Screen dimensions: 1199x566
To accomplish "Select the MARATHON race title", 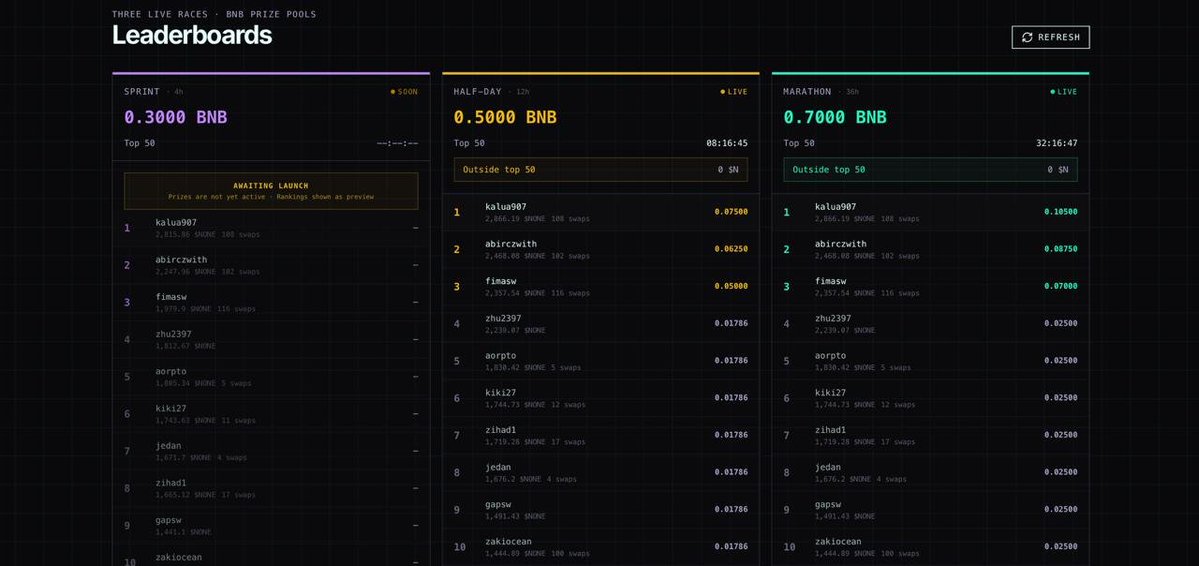I will click(807, 92).
